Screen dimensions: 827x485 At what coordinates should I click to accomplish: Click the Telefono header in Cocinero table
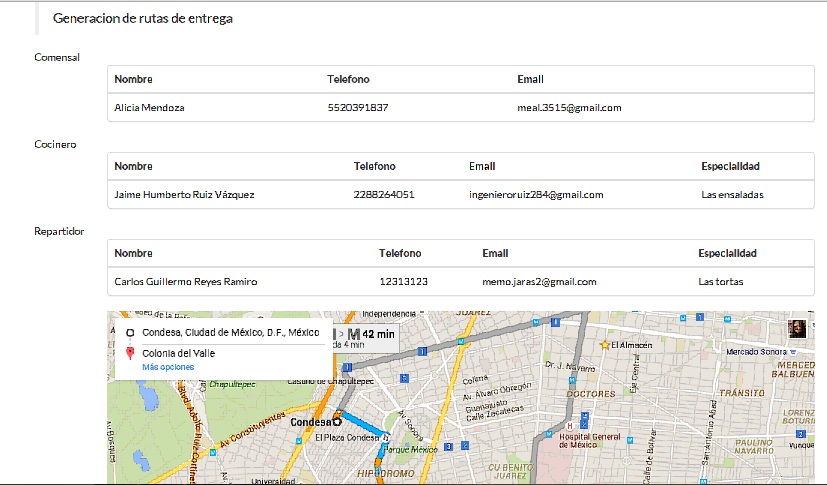pyautogui.click(x=374, y=166)
